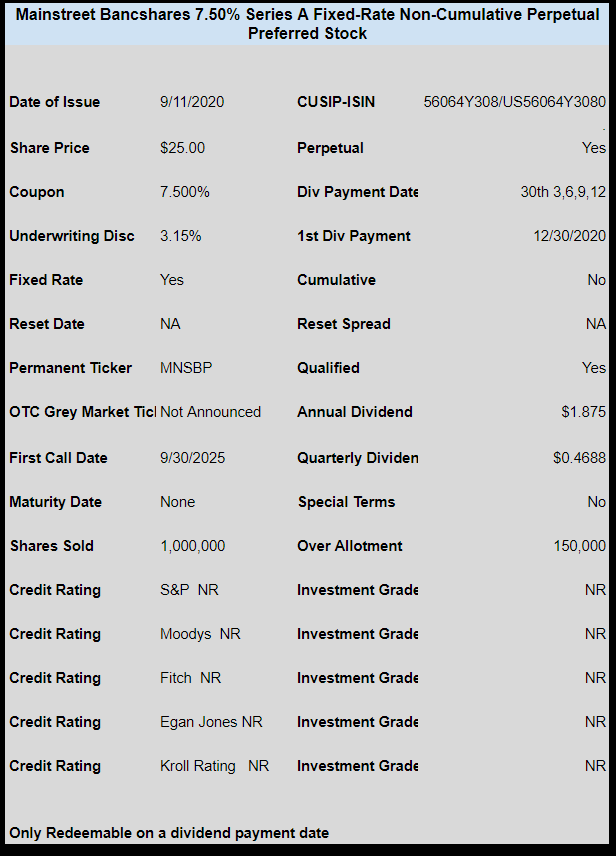This screenshot has height=856, width=616.
Task: Click the Annual Dividend value $1.875
Action: [584, 412]
